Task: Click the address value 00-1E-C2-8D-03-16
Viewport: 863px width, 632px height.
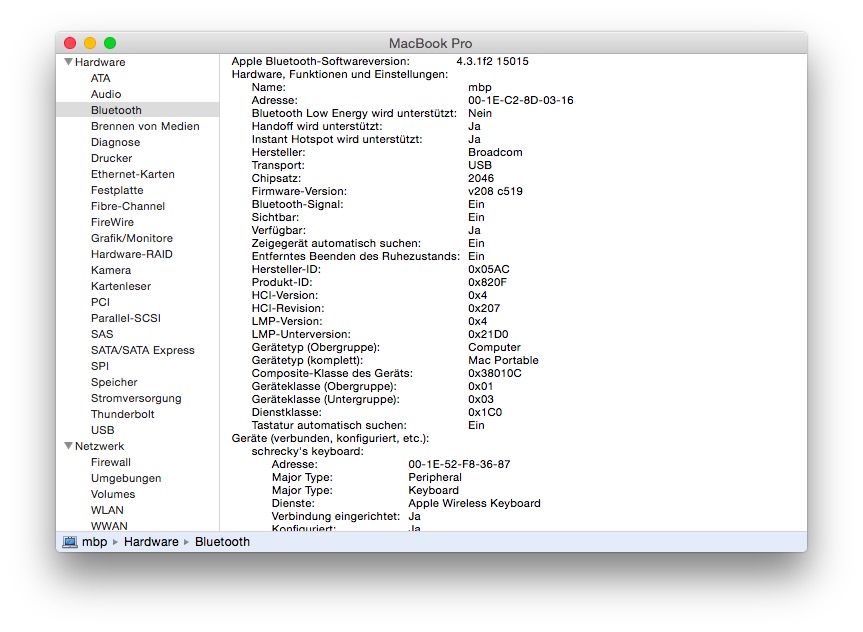Action: (520, 100)
